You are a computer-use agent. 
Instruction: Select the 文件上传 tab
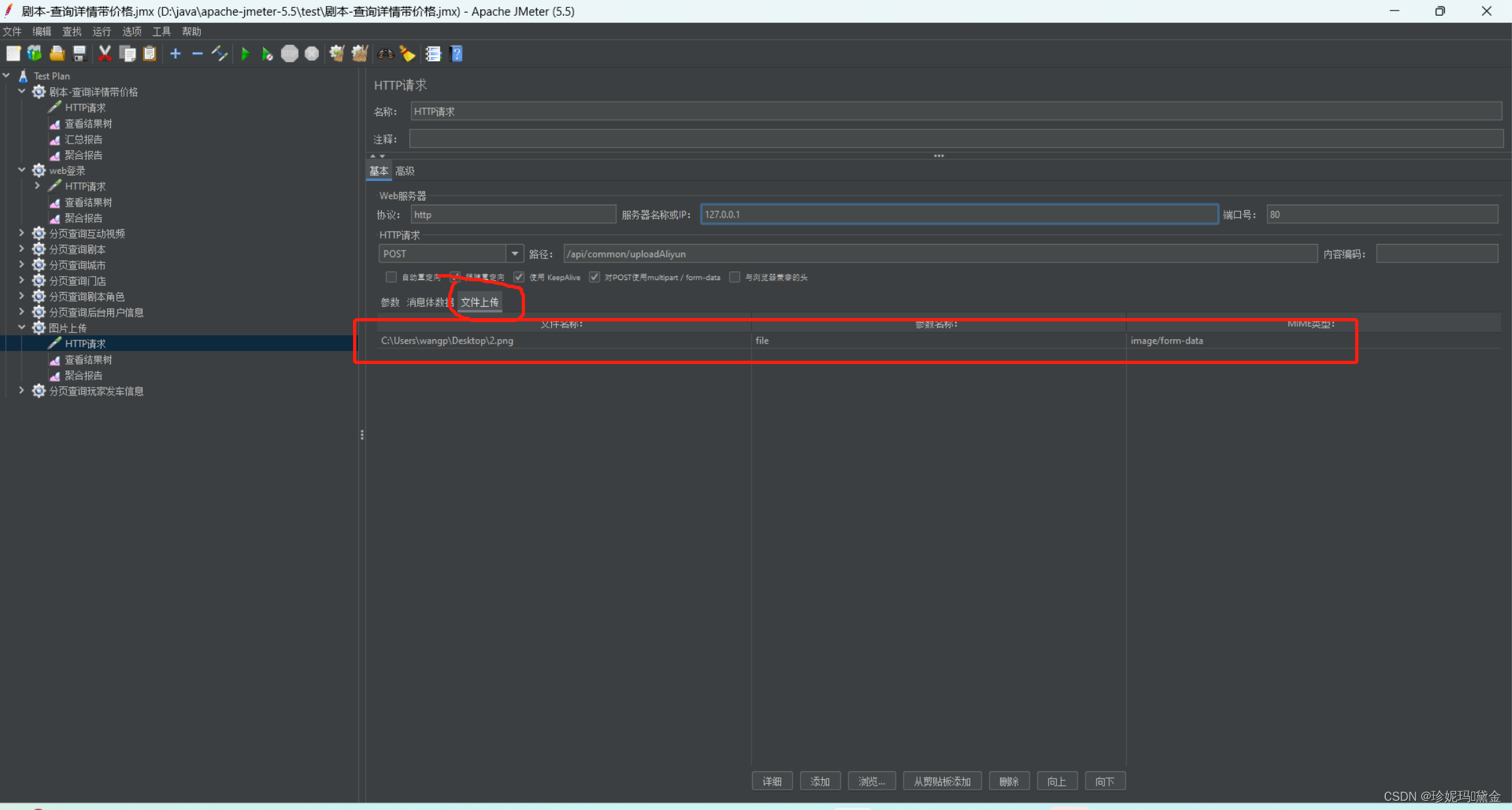(x=480, y=302)
